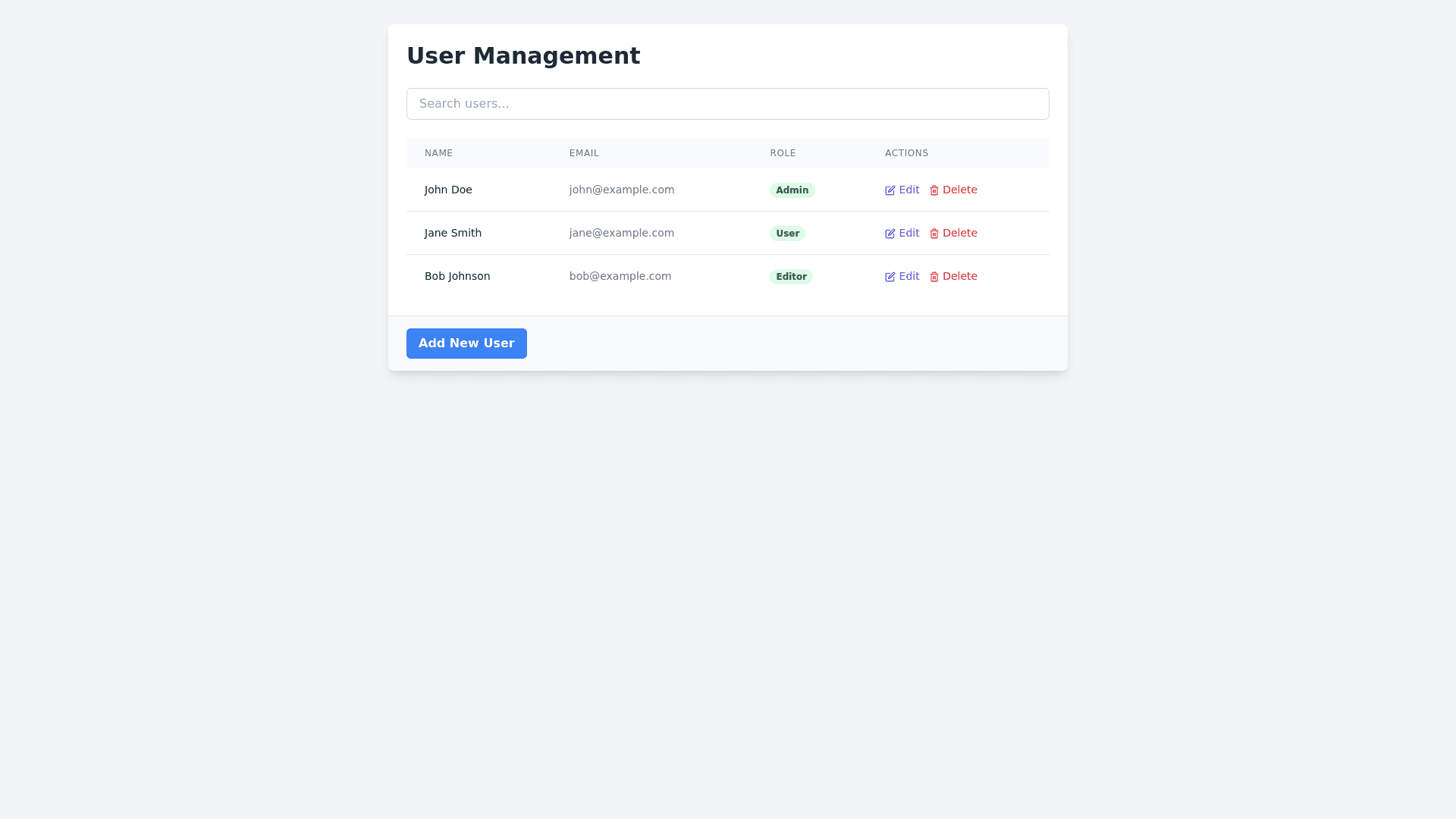Click the Actions column header

(906, 153)
